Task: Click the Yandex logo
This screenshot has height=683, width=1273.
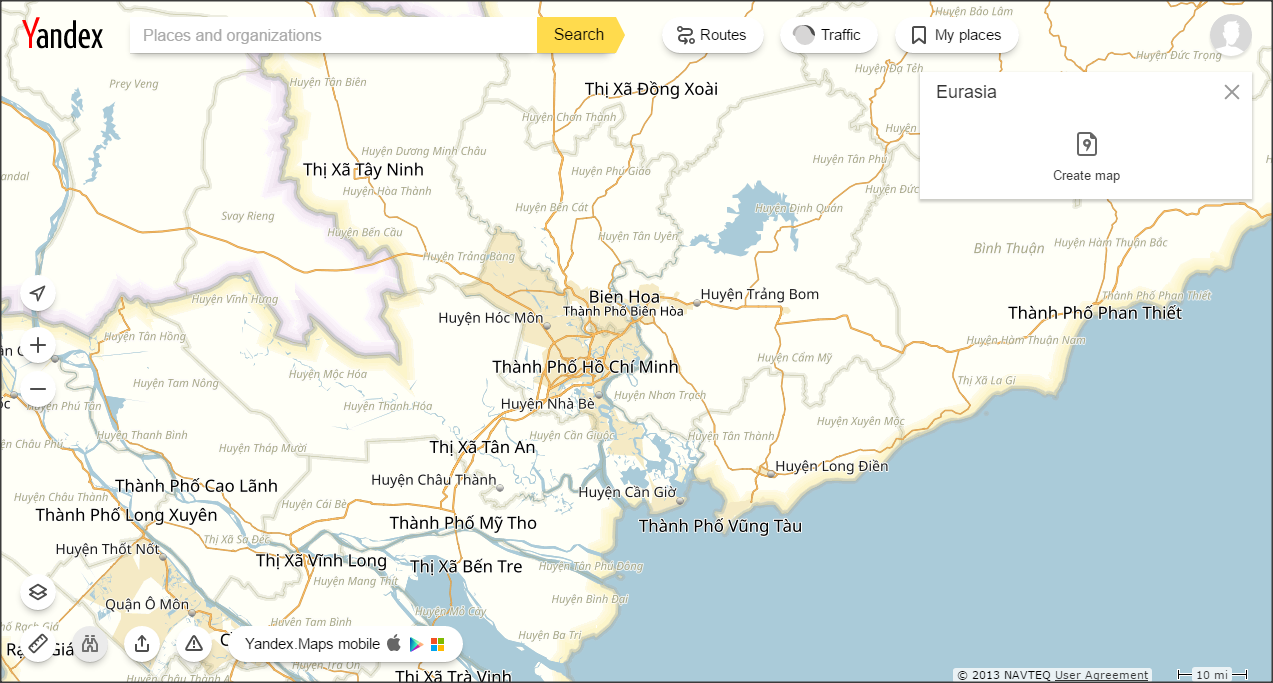Action: (63, 35)
